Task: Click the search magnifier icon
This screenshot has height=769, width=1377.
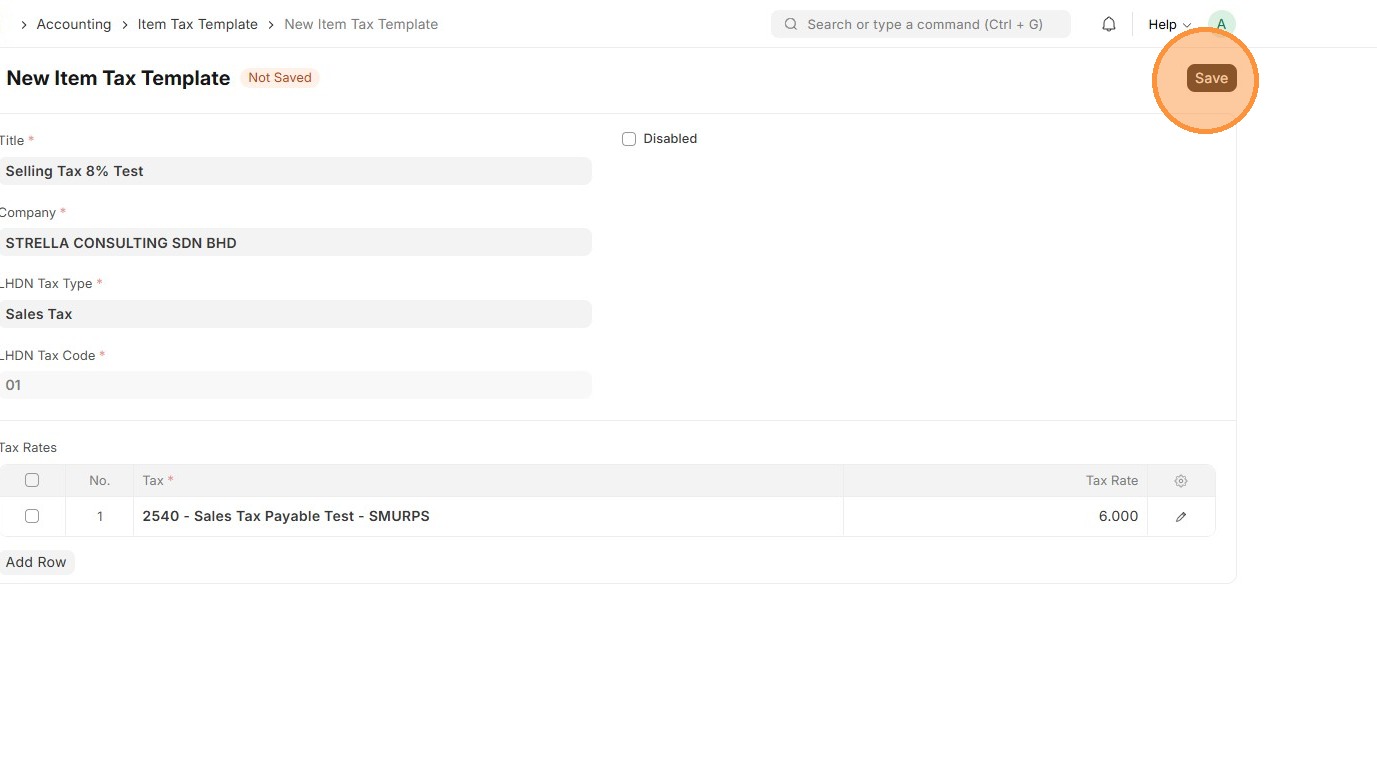Action: [x=791, y=24]
